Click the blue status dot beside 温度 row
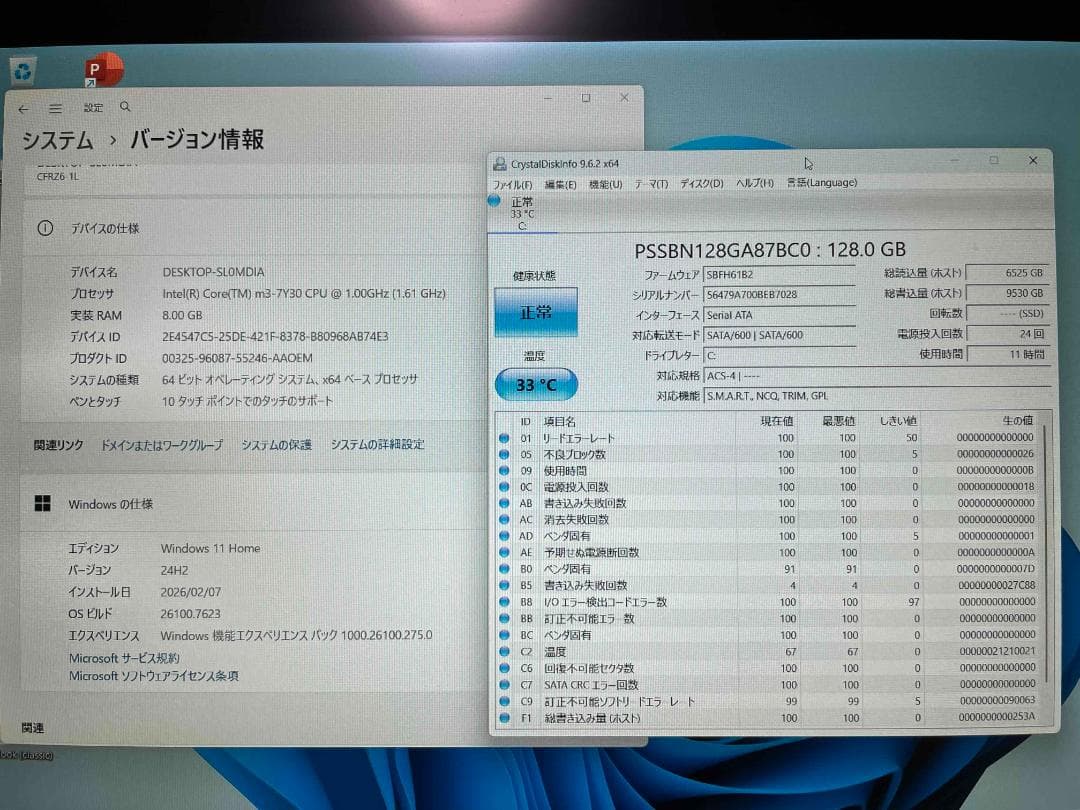 [504, 649]
